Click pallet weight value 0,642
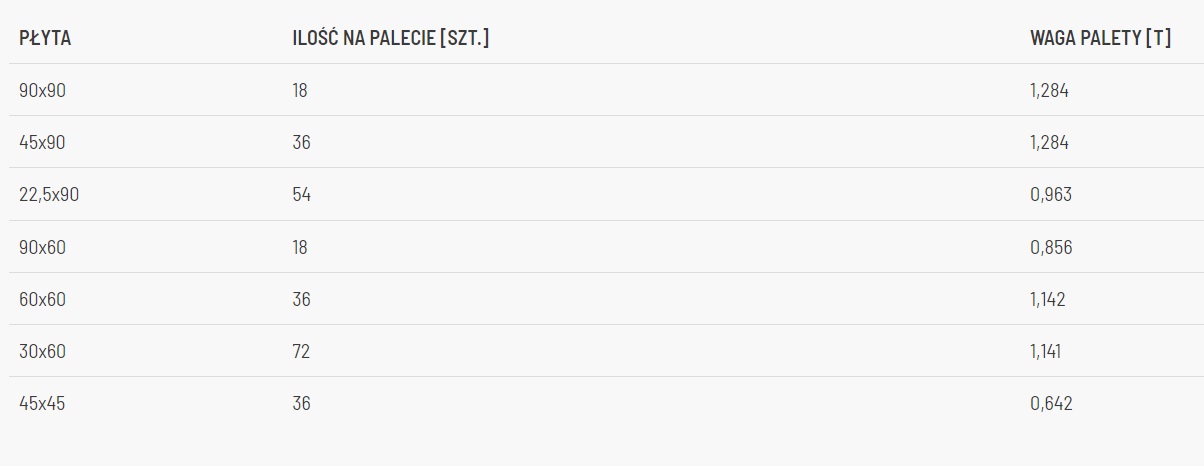The image size is (1204, 466). pos(1050,404)
